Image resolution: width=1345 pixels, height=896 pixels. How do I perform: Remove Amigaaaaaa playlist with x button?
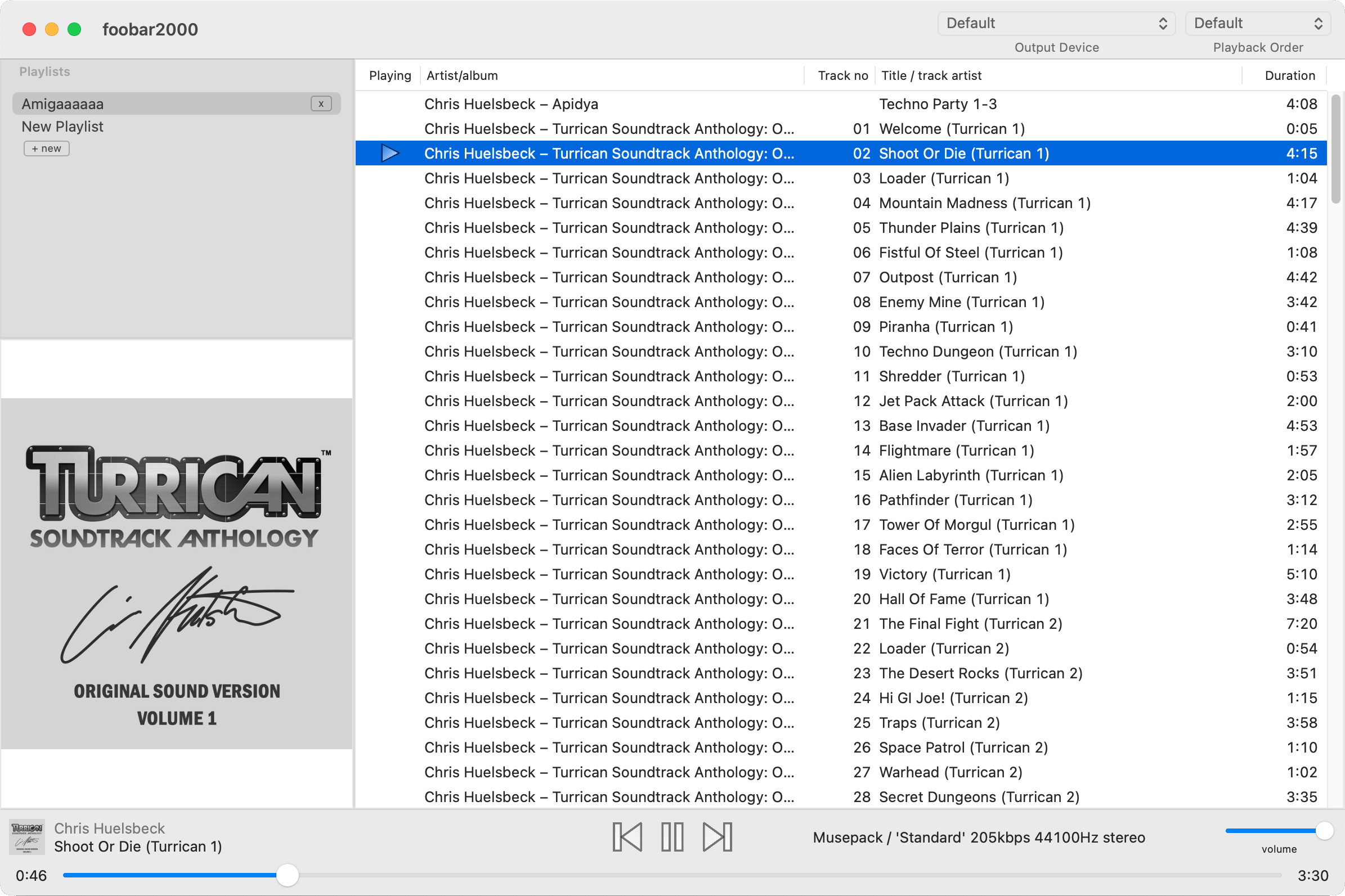(x=321, y=104)
